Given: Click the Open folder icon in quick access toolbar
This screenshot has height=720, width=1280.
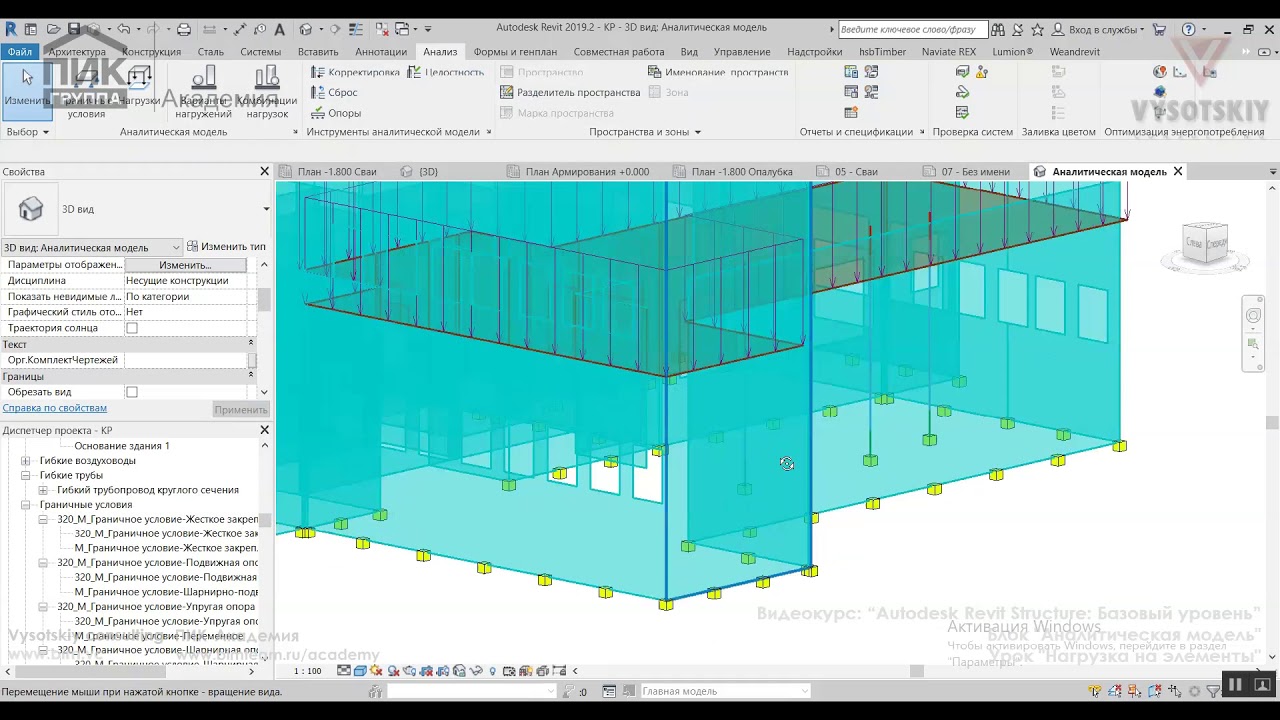Looking at the screenshot, I should coord(52,29).
